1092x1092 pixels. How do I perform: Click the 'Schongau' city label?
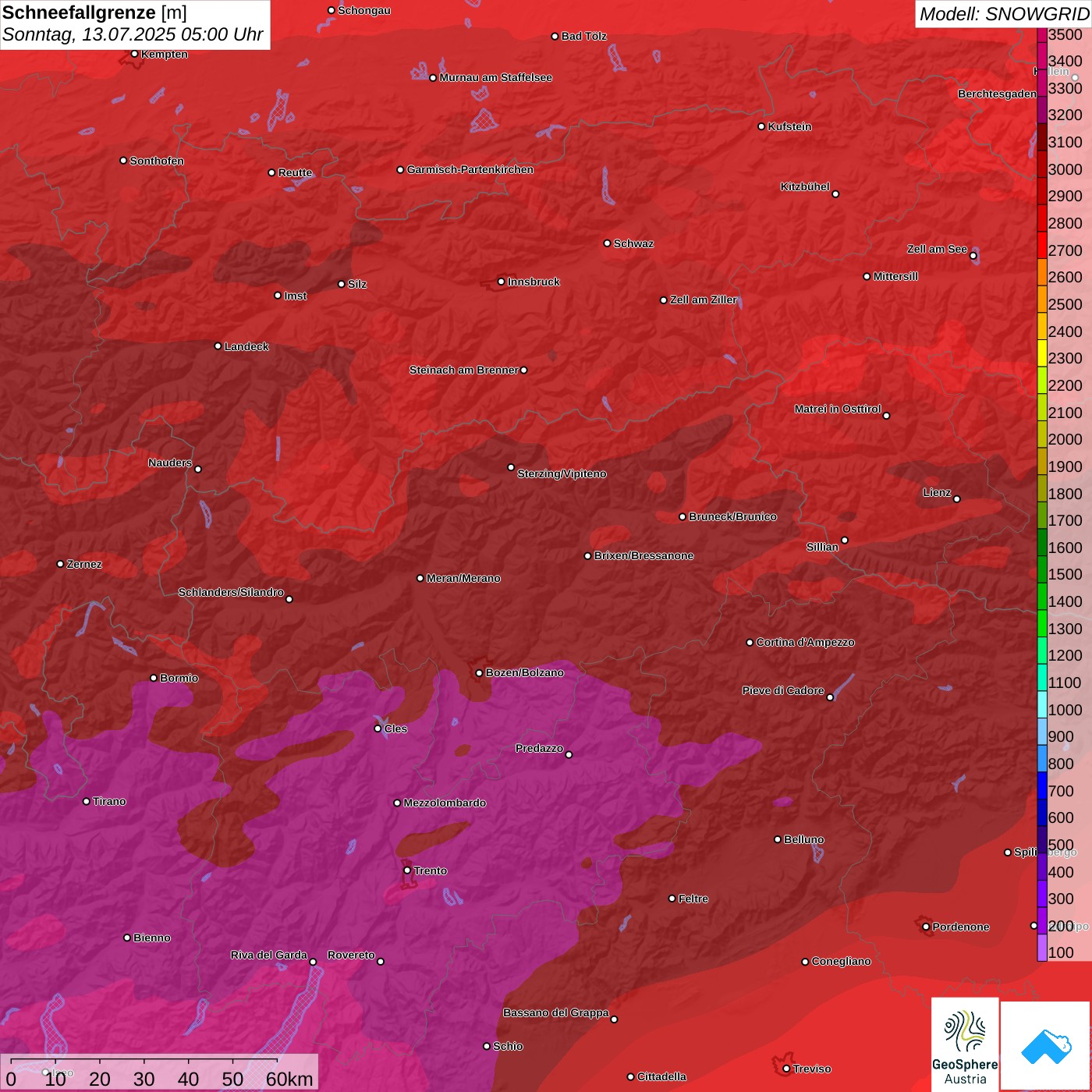[363, 10]
